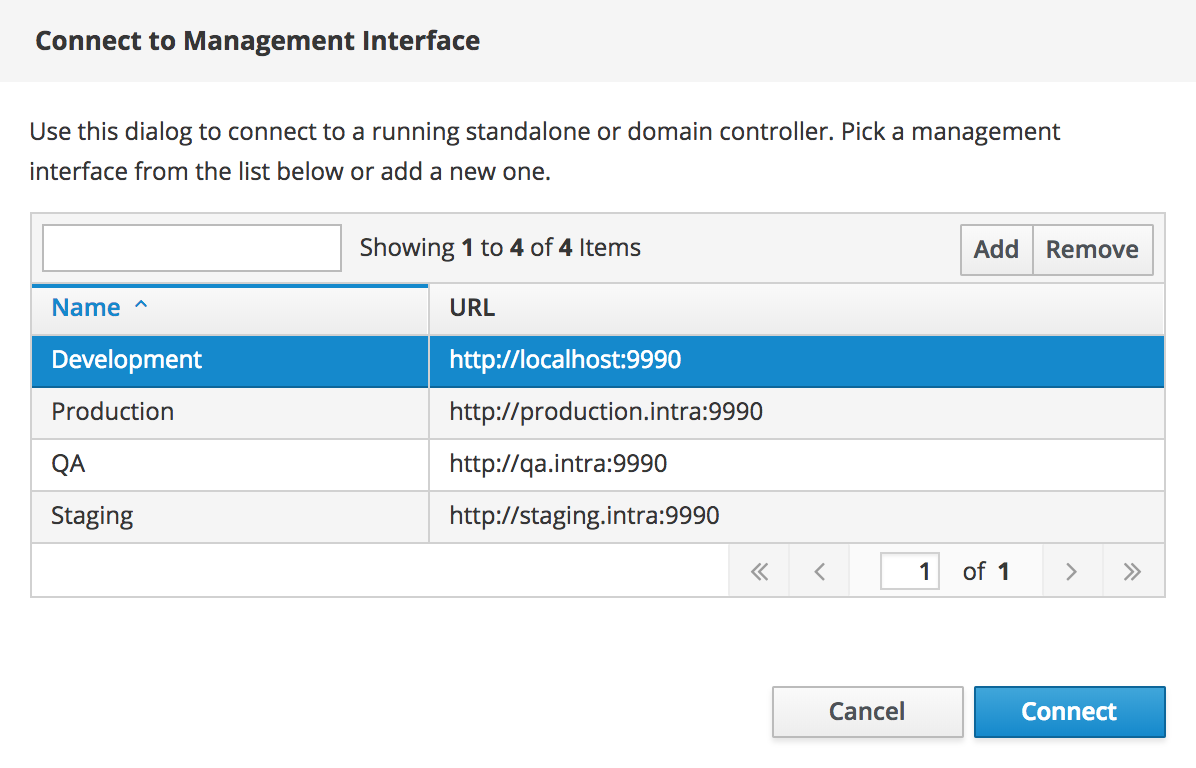Pick the http://staging.intra:9990 URL cell
The height and width of the screenshot is (768, 1196).
click(796, 516)
